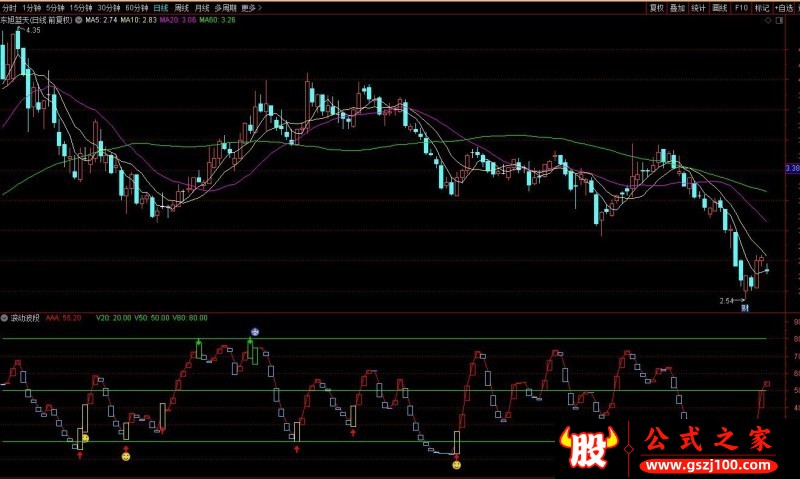Click the F10 company info button
Viewport: 800px width, 479px height.
click(741, 7)
